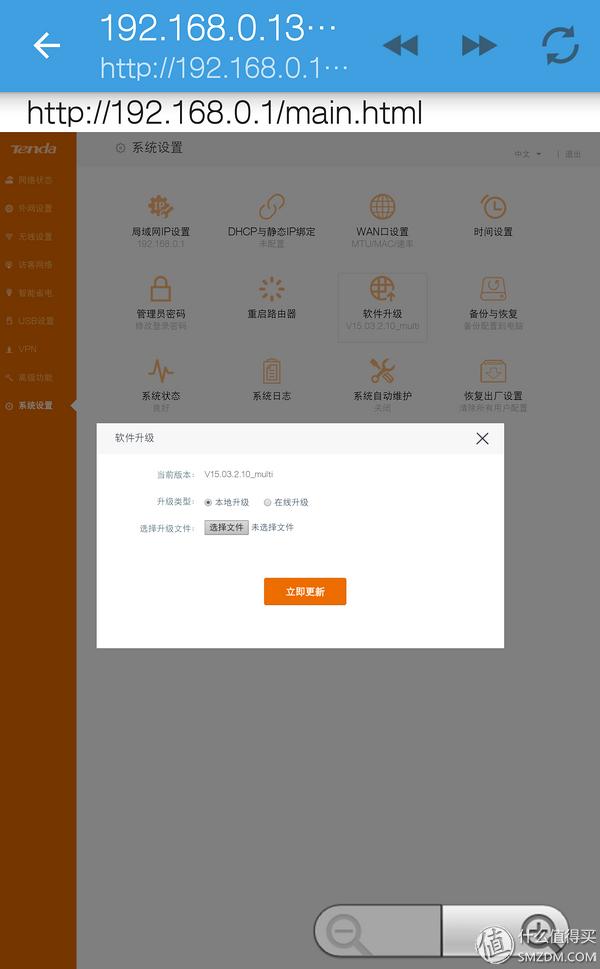Open VPN in the sidebar

coord(22,349)
